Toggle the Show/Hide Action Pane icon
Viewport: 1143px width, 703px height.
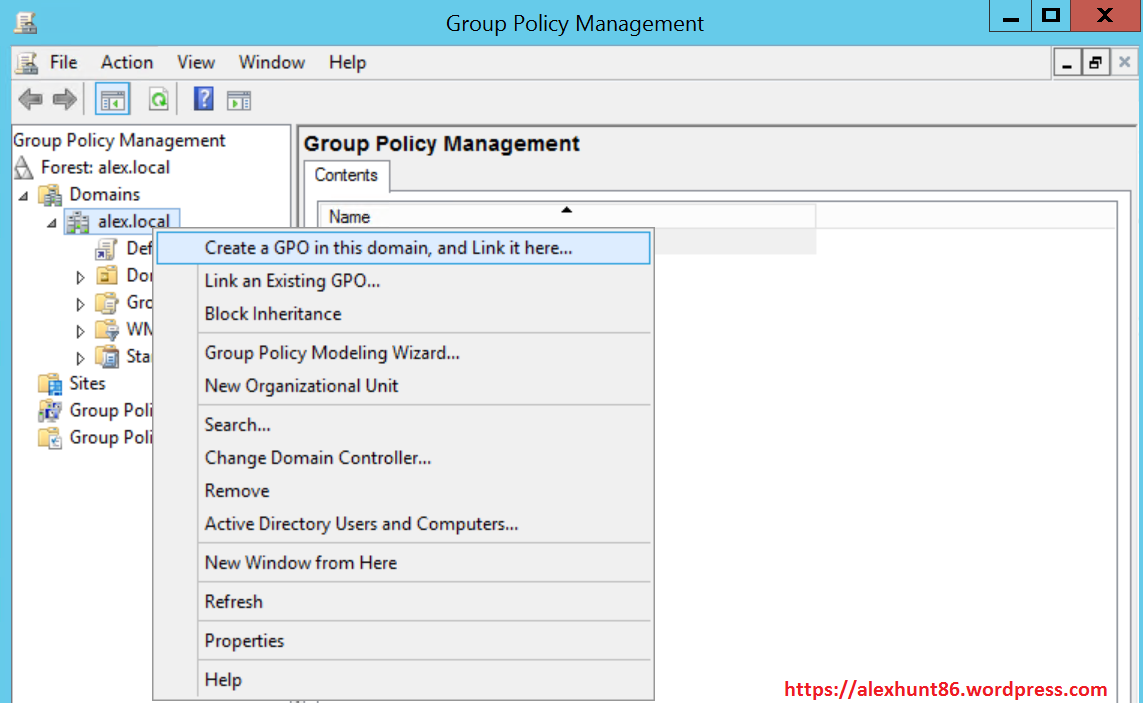coord(238,99)
